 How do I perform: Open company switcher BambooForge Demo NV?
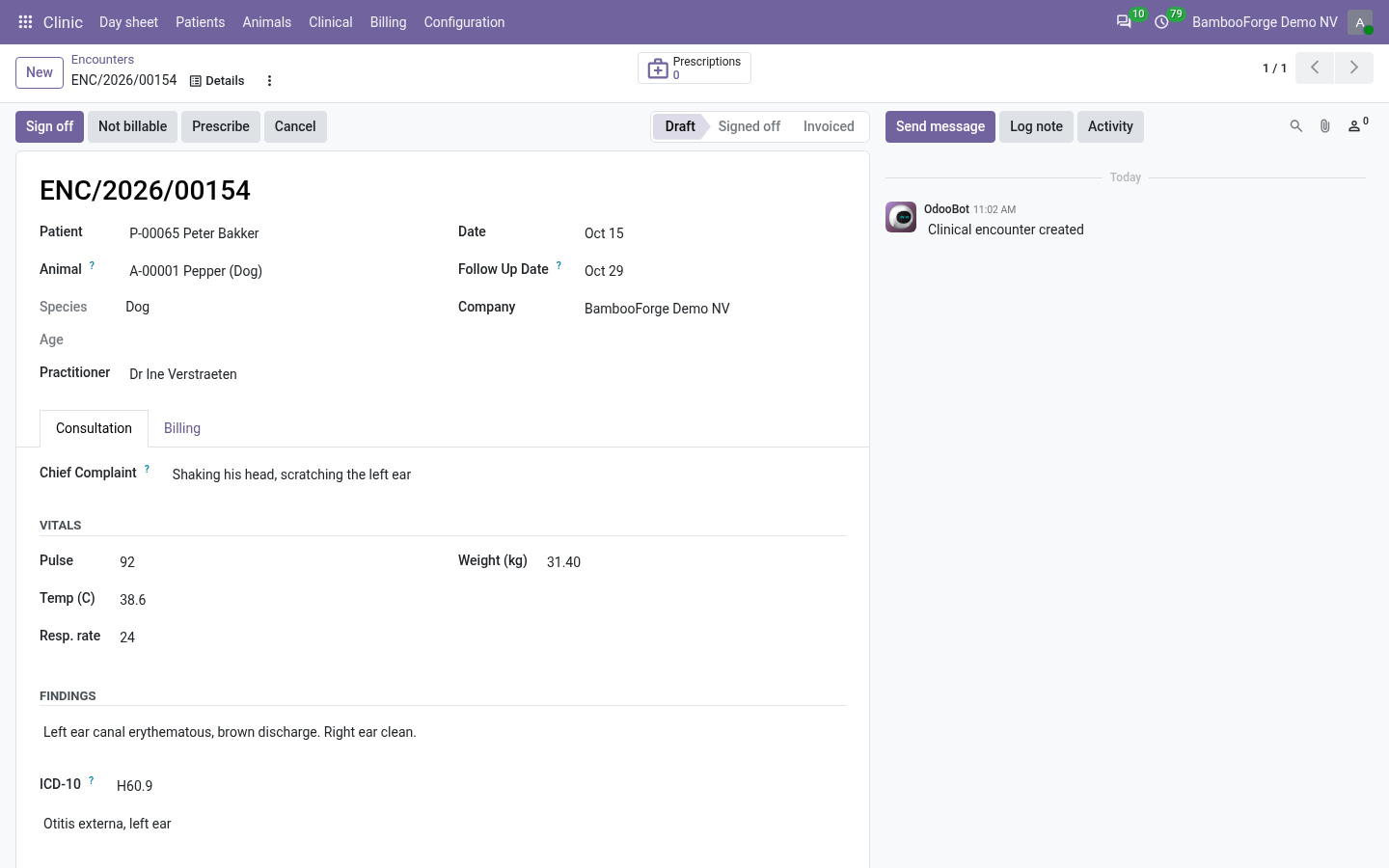coord(1265,22)
